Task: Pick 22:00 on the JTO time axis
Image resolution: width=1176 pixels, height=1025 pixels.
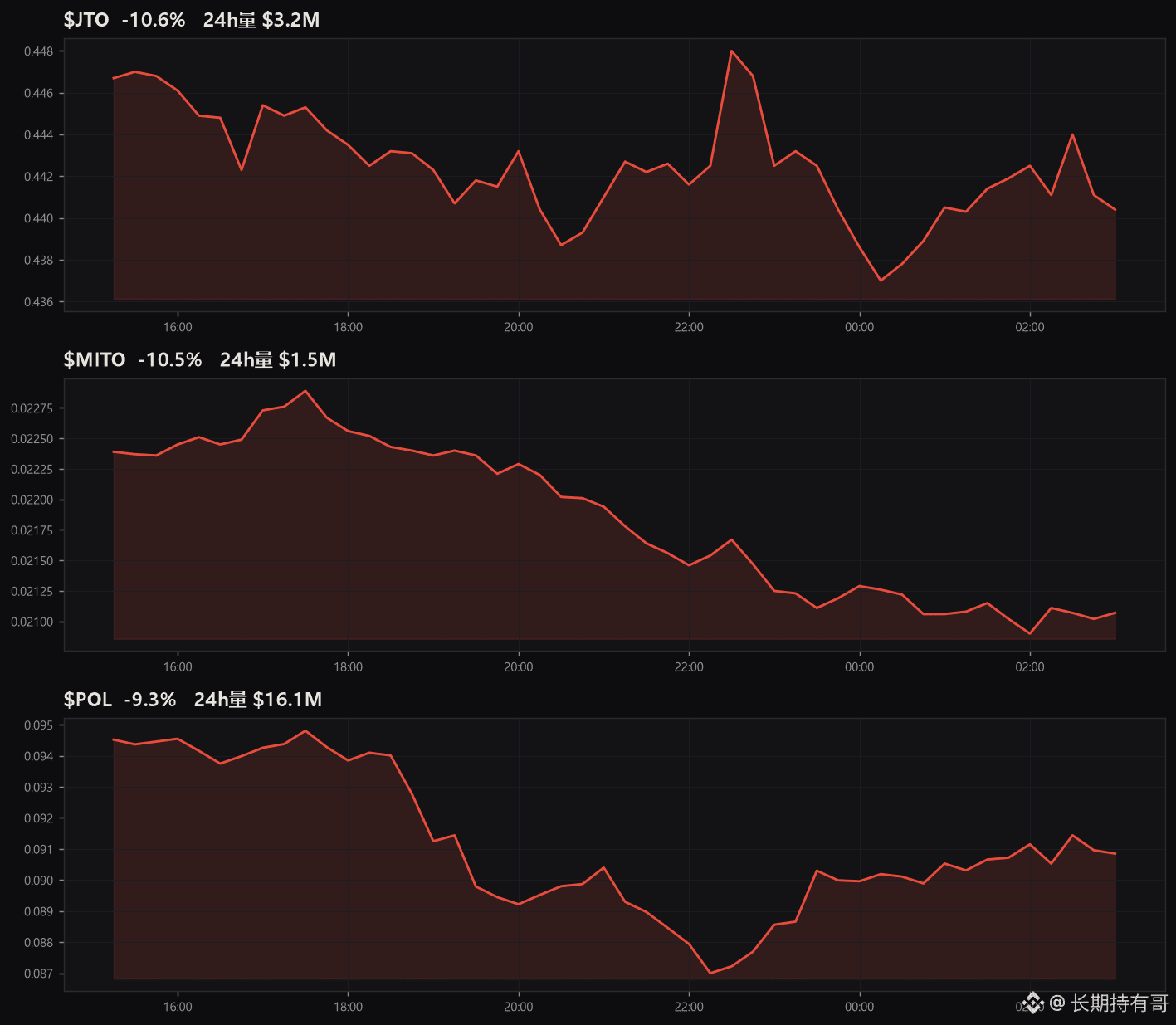Action: (689, 327)
